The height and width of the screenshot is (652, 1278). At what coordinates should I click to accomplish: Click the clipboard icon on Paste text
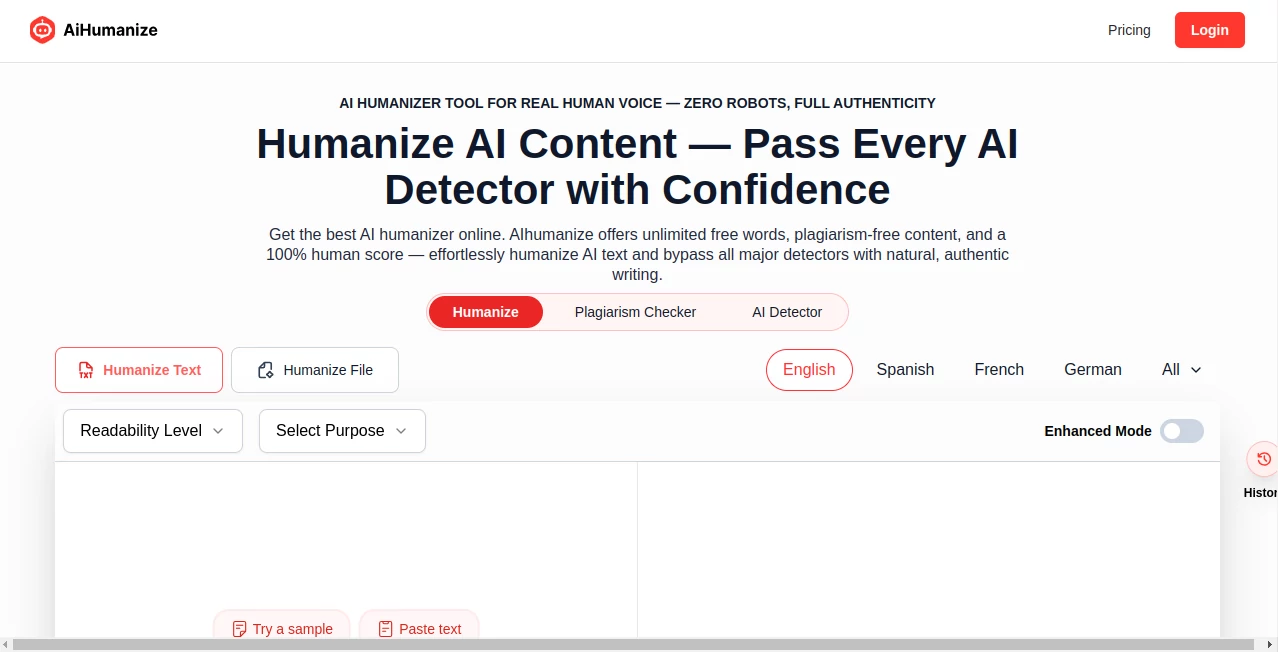385,629
